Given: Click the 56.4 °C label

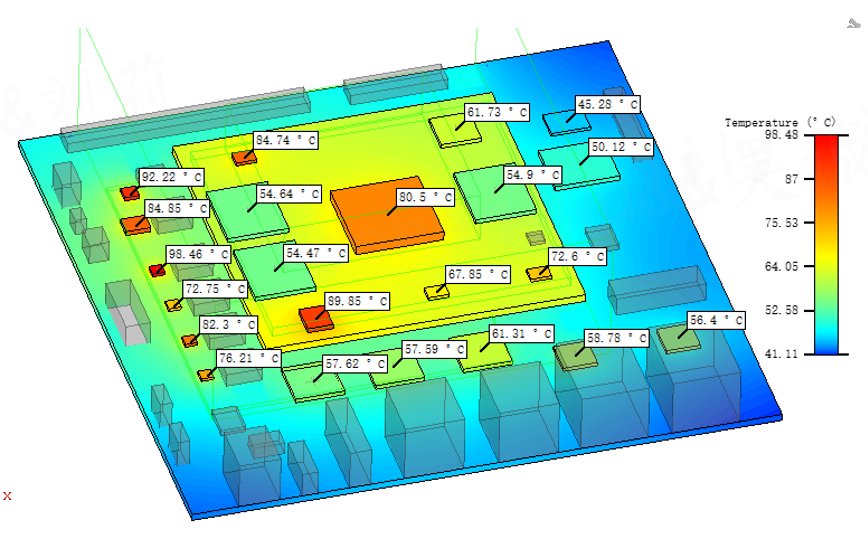Looking at the screenshot, I should 716,320.
